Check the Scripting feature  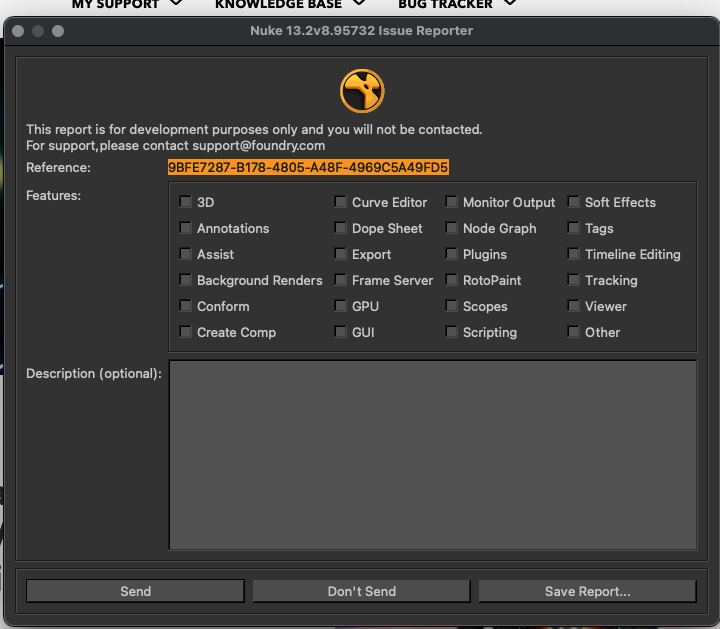(451, 332)
